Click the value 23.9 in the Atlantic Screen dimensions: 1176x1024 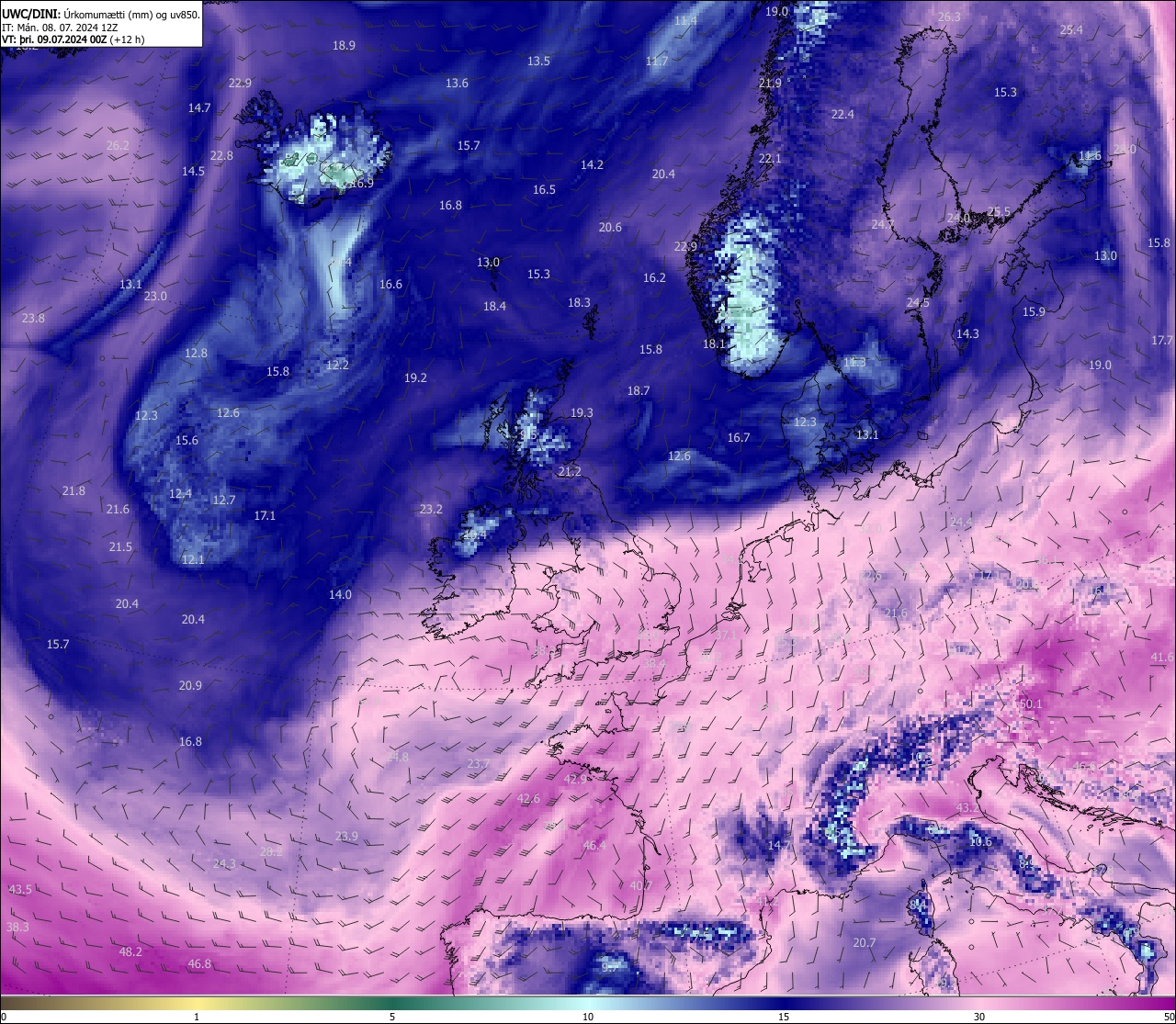(x=346, y=836)
